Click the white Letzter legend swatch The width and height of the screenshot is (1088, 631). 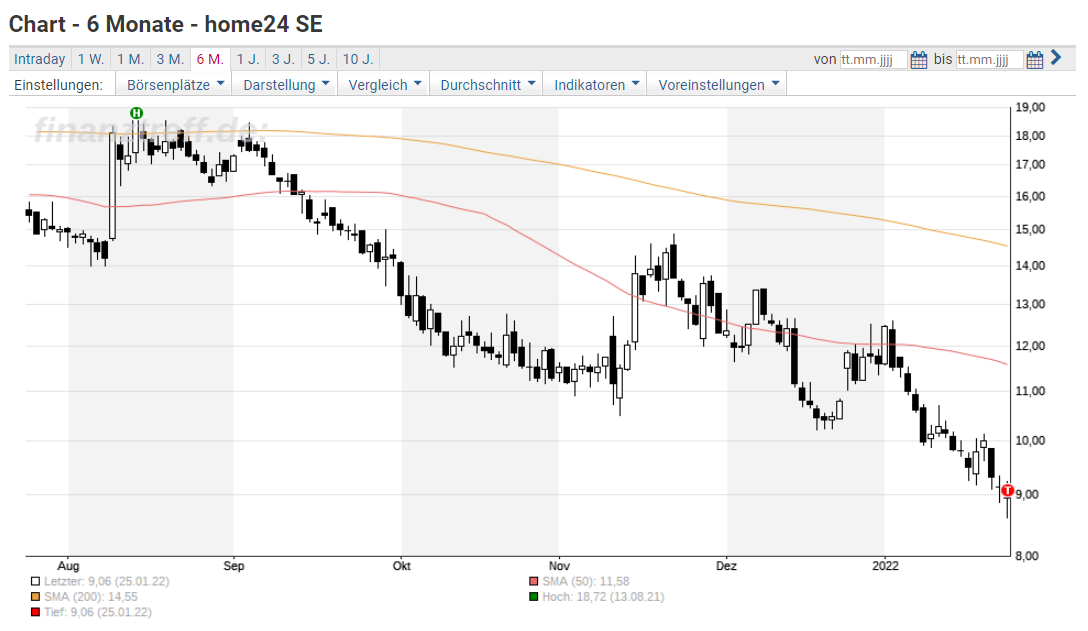coord(35,582)
